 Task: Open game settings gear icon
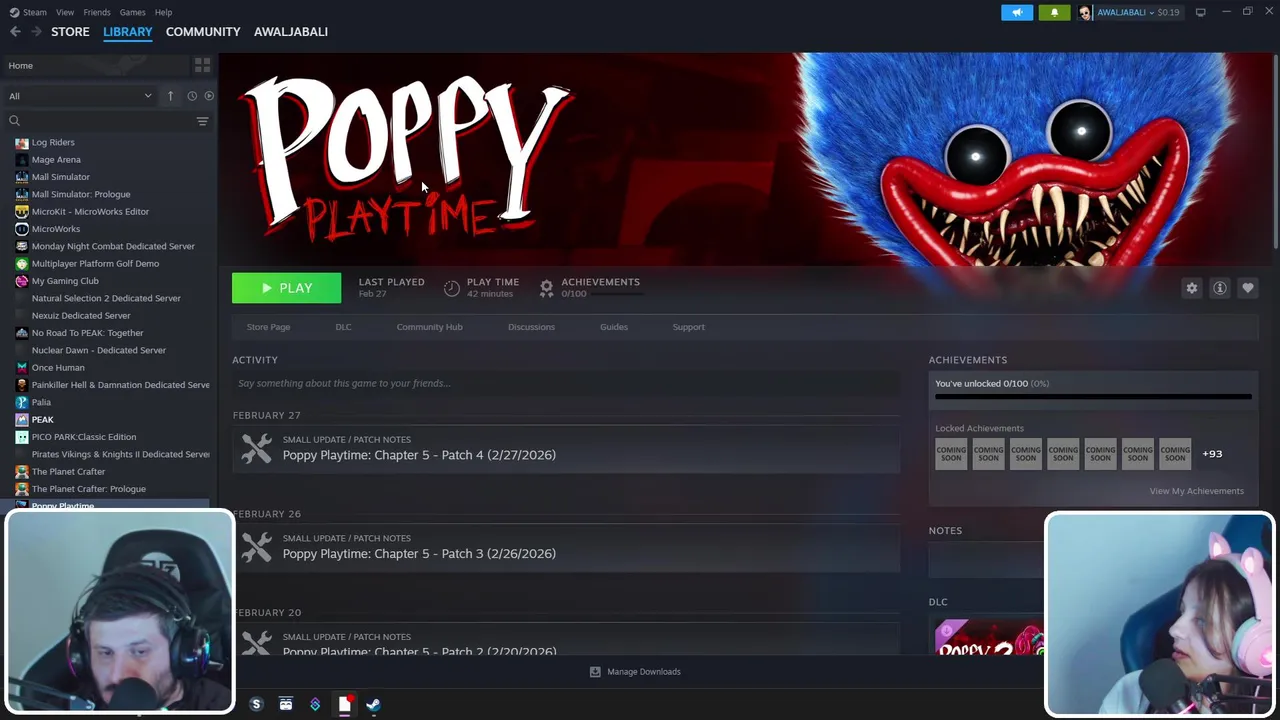(1192, 288)
